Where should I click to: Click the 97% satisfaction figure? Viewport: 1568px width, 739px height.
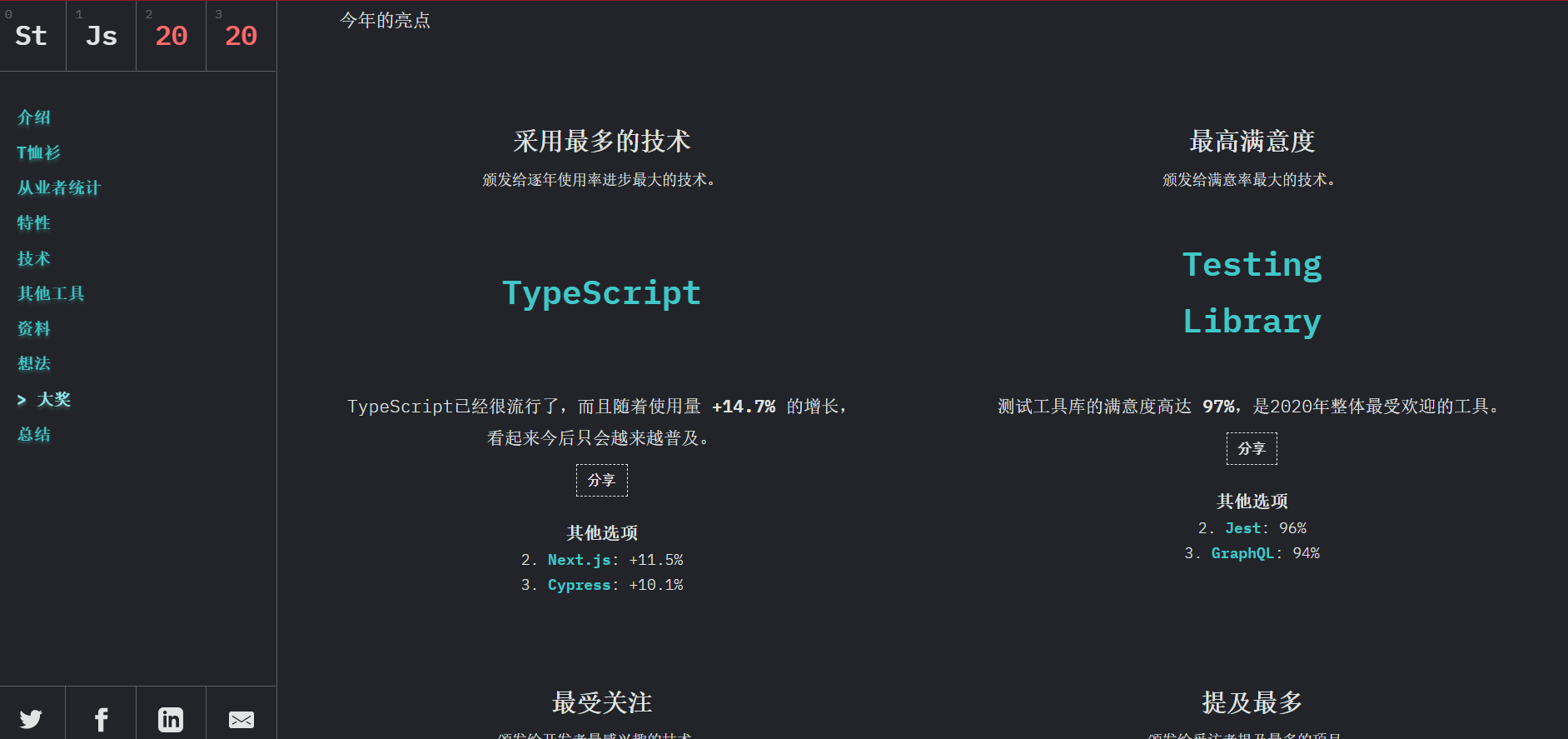click(x=1218, y=406)
